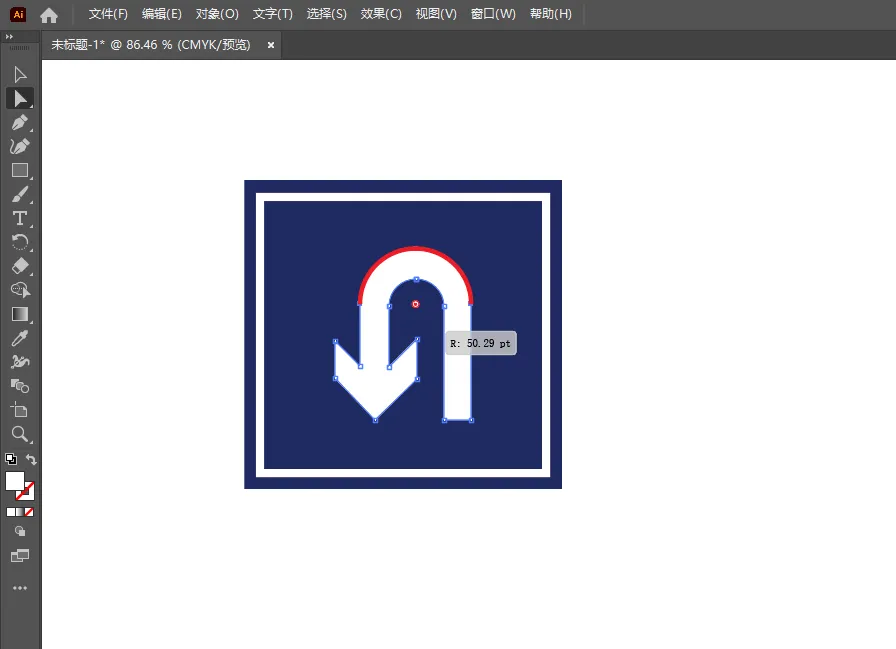Activate the white Fill swatch
The width and height of the screenshot is (896, 649).
(x=14, y=481)
